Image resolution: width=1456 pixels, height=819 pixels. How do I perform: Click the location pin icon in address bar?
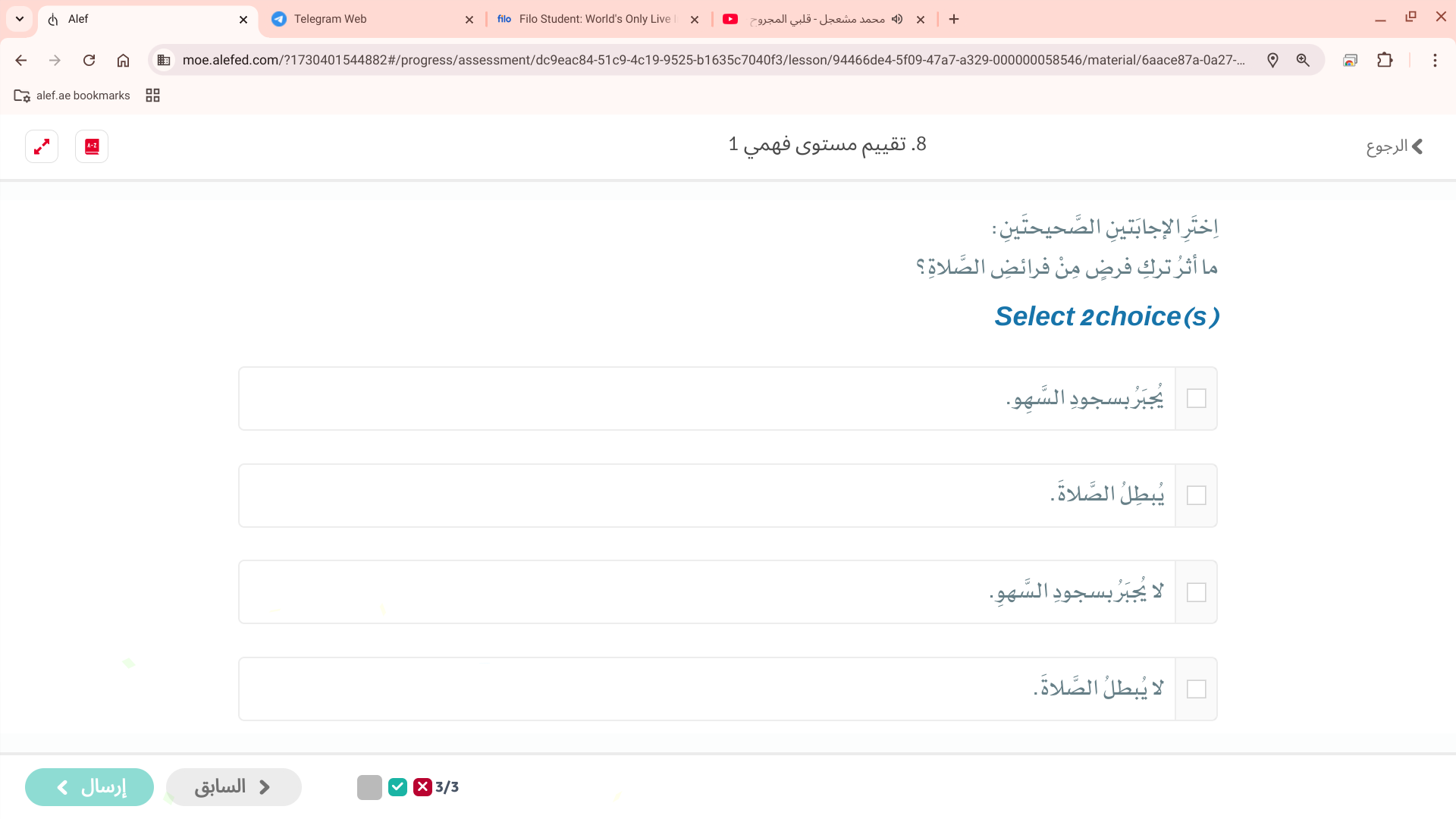(1272, 61)
